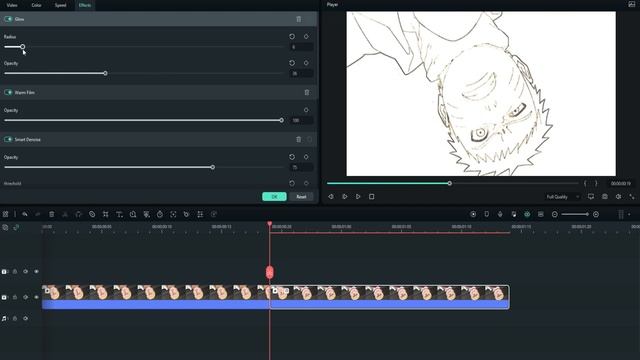Stop the preview playback

tap(371, 197)
